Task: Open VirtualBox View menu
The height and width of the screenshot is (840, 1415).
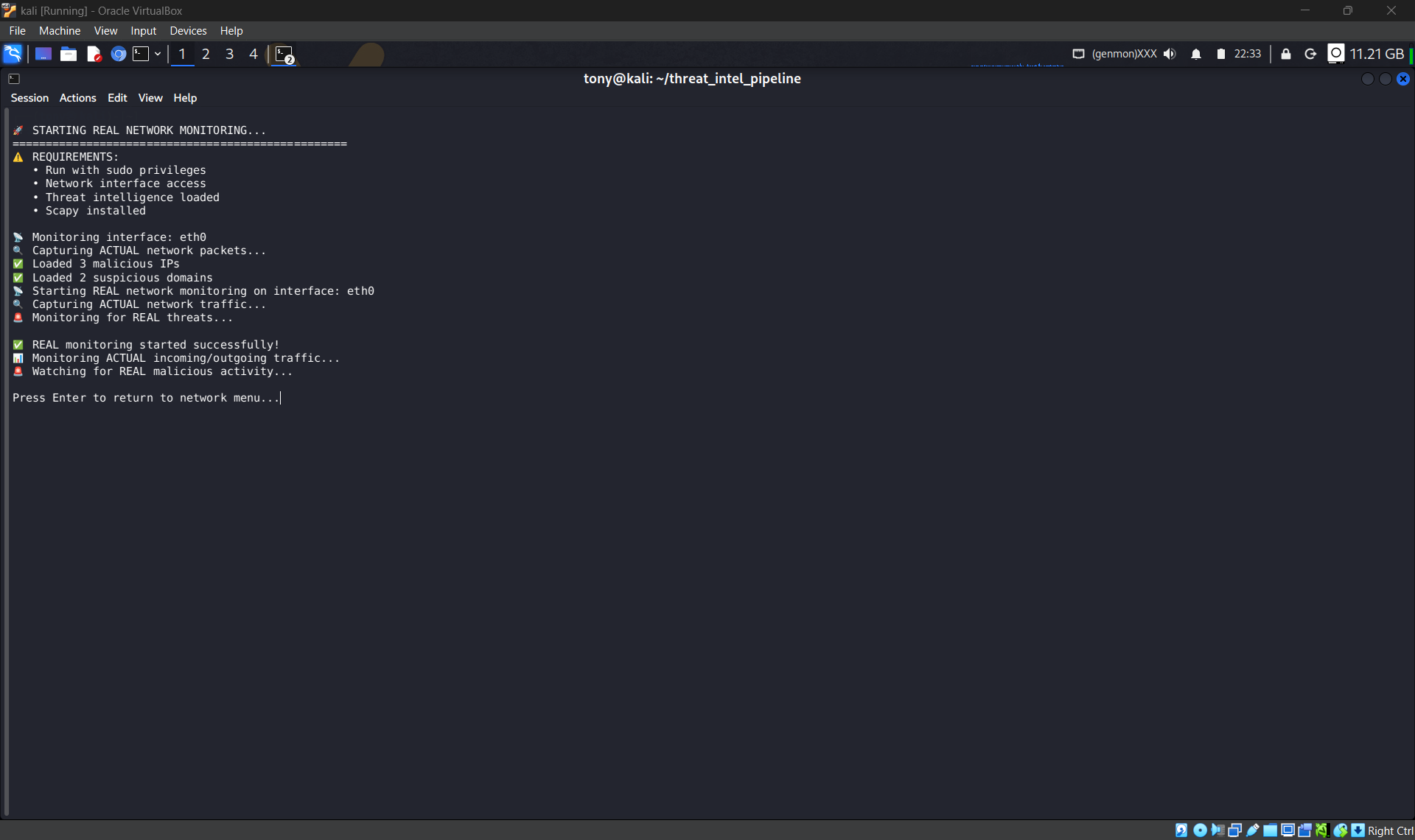Action: (x=105, y=31)
